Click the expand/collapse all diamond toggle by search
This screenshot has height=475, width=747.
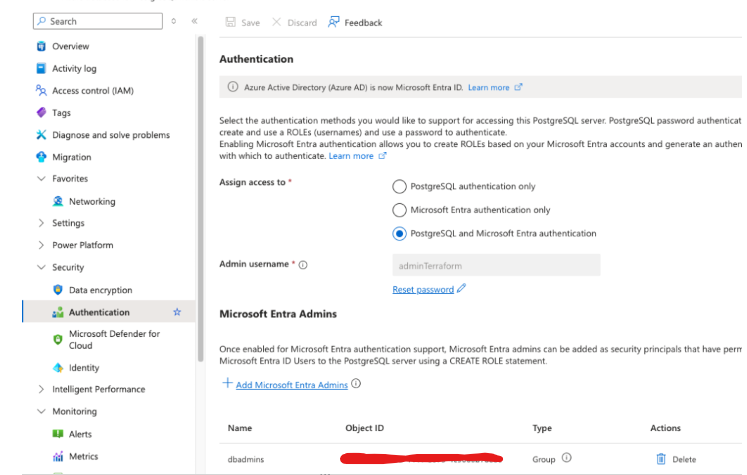click(x=174, y=21)
